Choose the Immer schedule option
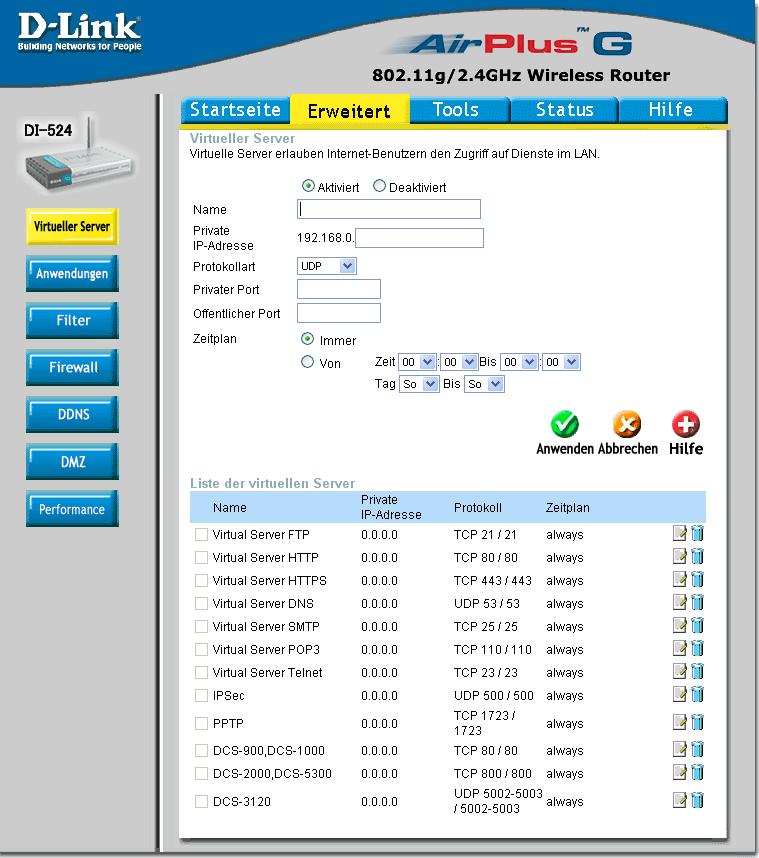This screenshot has height=858, width=759. [x=308, y=339]
